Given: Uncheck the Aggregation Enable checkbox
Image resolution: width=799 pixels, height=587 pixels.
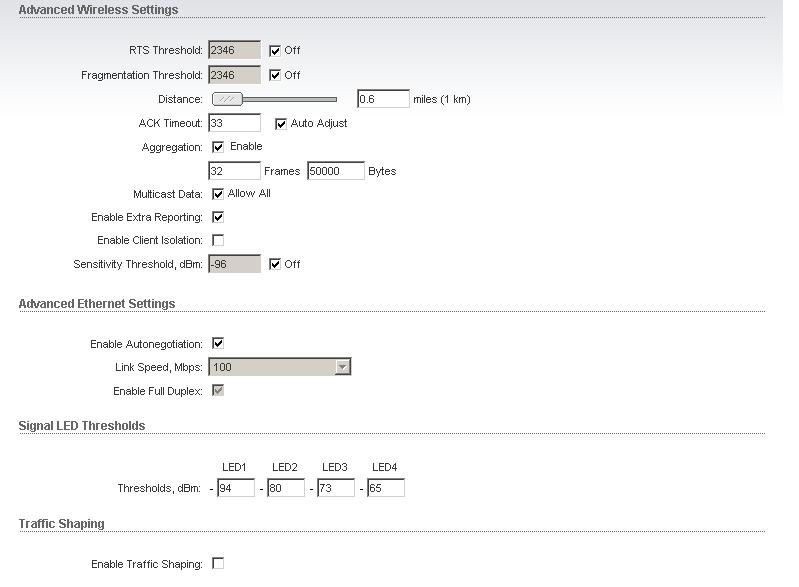Looking at the screenshot, I should 218,147.
